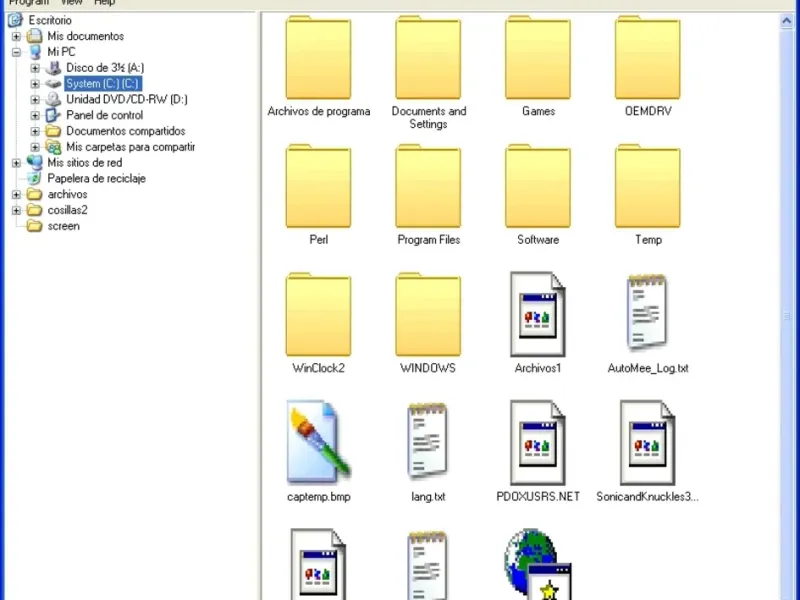
Task: Select the Archivos1 file icon
Action: (538, 314)
